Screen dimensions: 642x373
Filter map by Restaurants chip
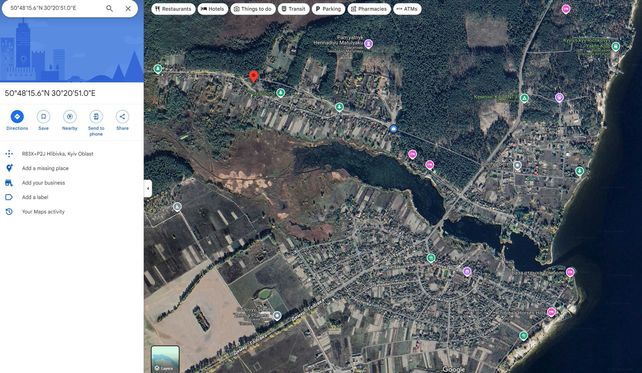tap(173, 9)
